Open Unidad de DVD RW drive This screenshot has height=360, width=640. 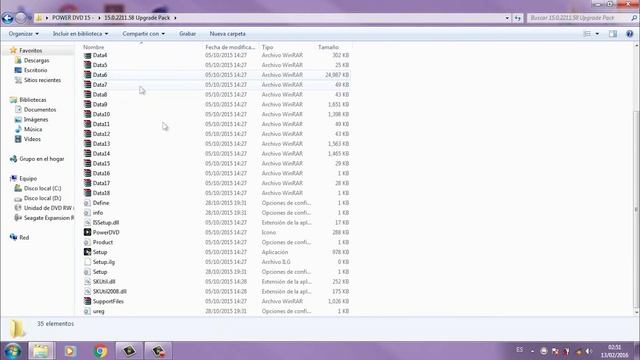point(48,208)
